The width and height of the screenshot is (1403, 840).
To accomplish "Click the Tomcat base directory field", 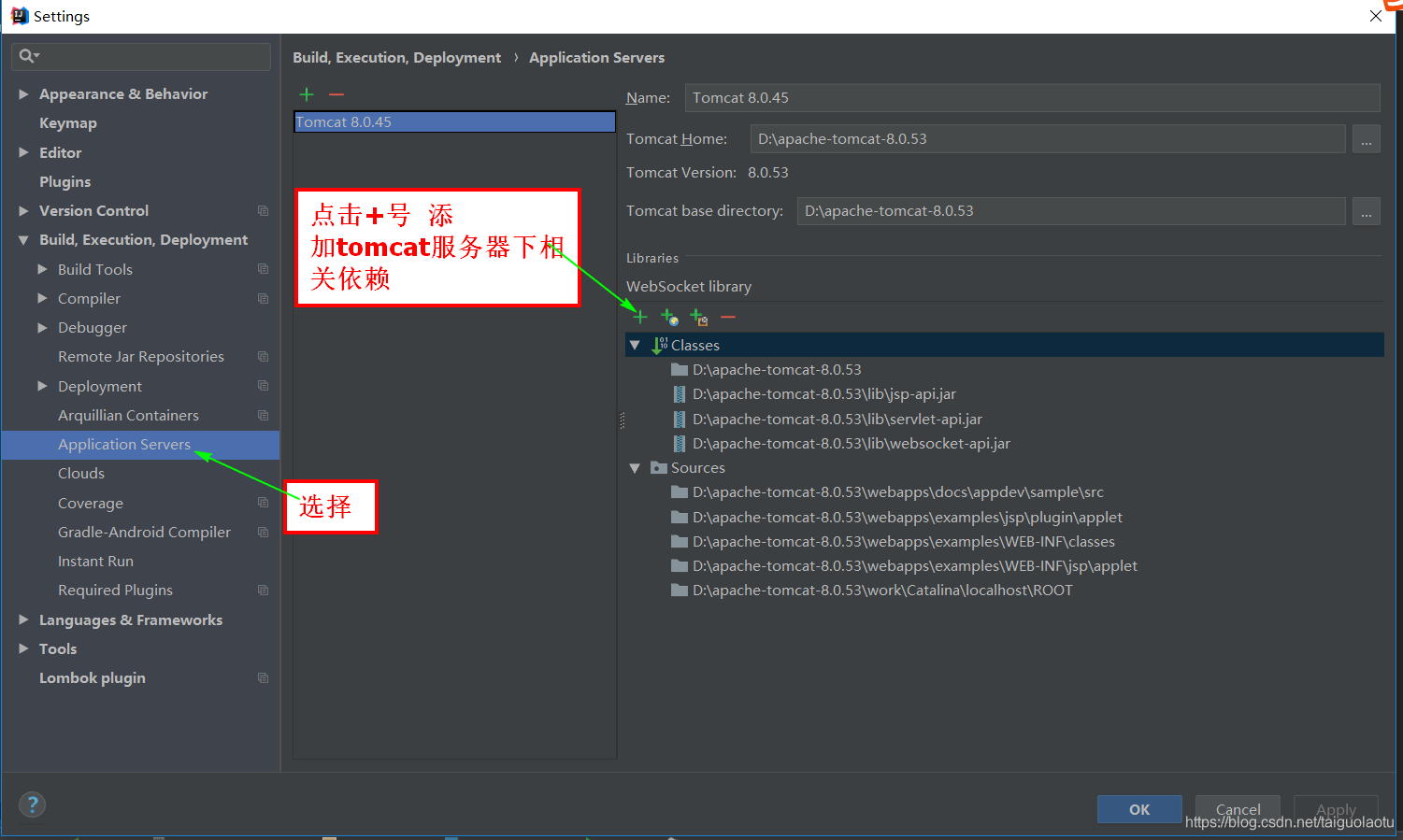I will coord(1071,211).
